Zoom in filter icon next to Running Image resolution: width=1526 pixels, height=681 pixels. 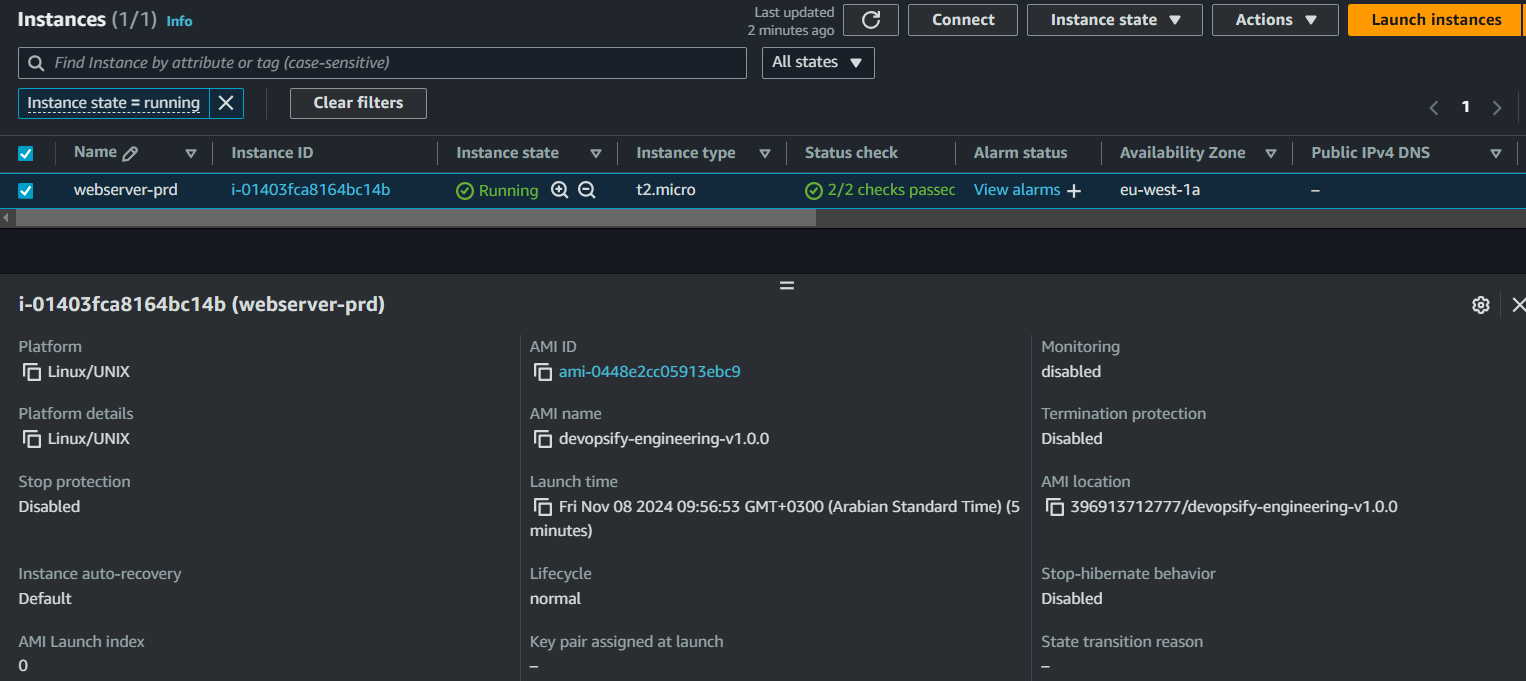559,190
